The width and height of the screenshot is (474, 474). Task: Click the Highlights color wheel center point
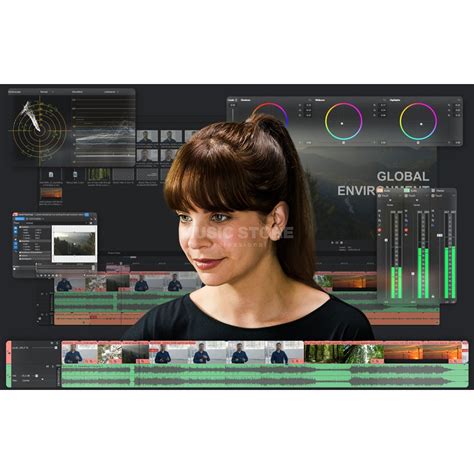tap(421, 124)
